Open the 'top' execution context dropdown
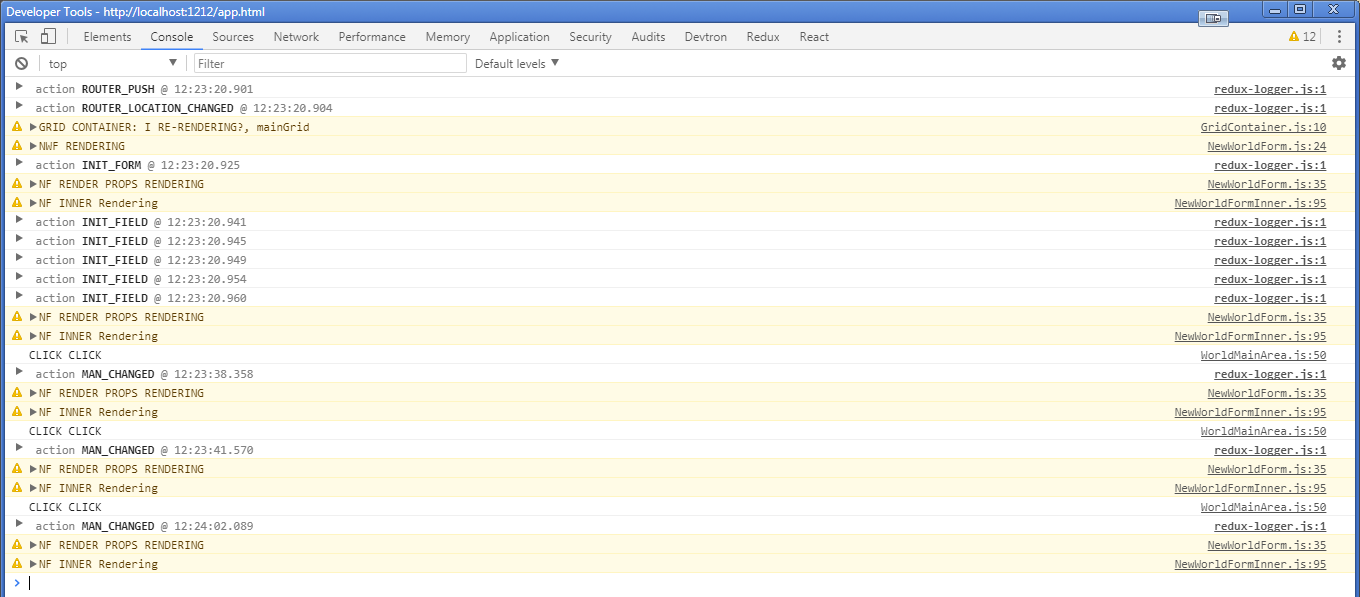This screenshot has width=1360, height=597. [112, 63]
